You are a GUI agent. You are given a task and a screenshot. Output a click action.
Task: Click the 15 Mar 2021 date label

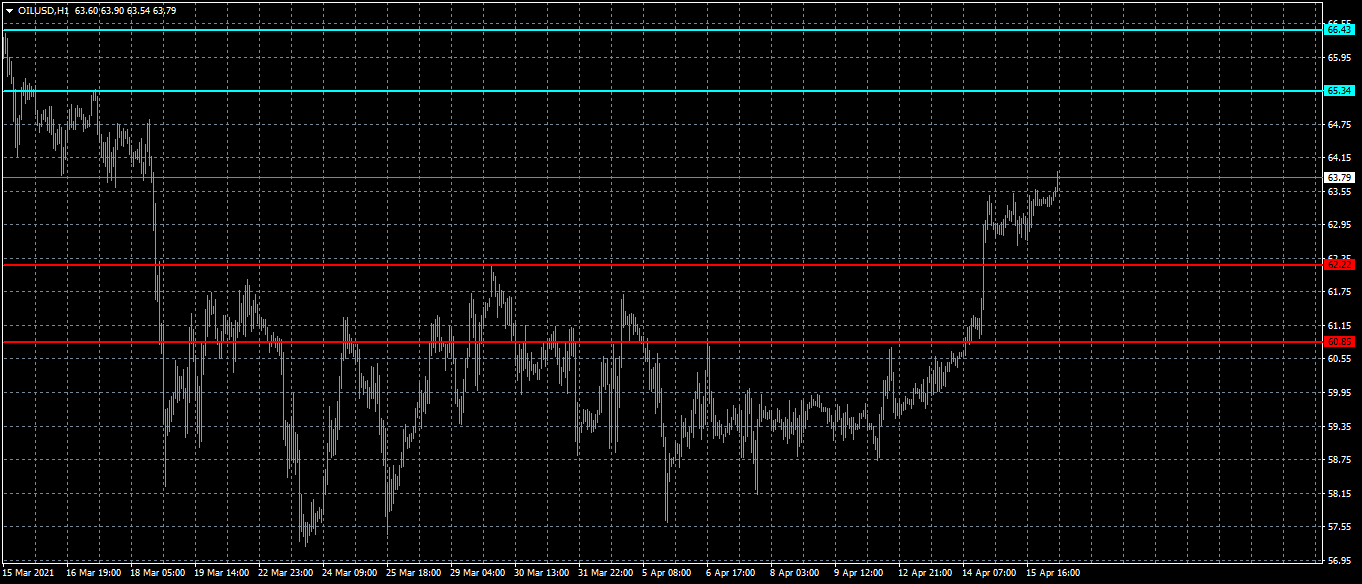point(28,573)
